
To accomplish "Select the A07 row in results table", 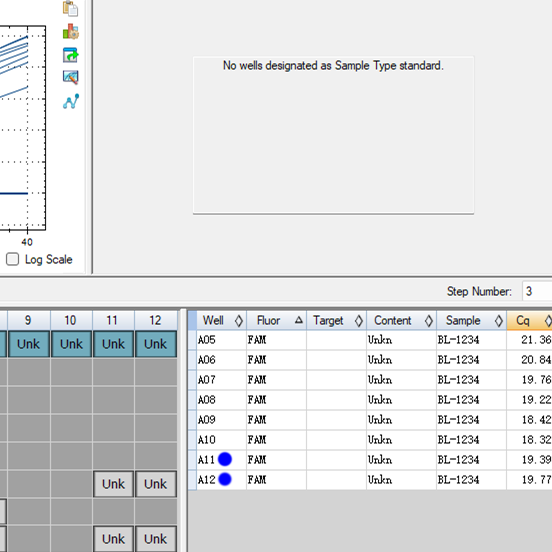I will [370, 380].
